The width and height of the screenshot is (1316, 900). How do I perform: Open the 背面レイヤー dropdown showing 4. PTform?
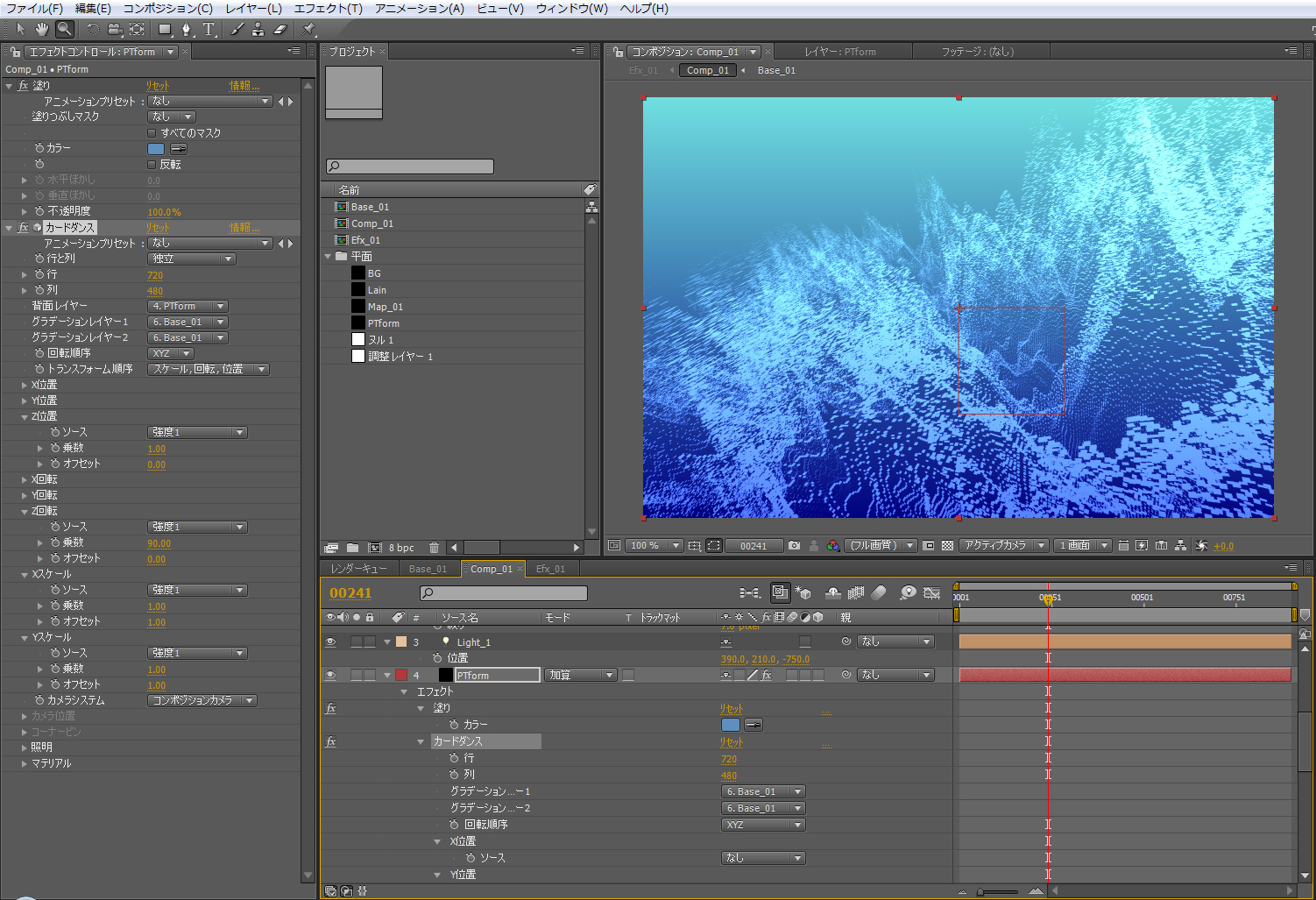[187, 307]
